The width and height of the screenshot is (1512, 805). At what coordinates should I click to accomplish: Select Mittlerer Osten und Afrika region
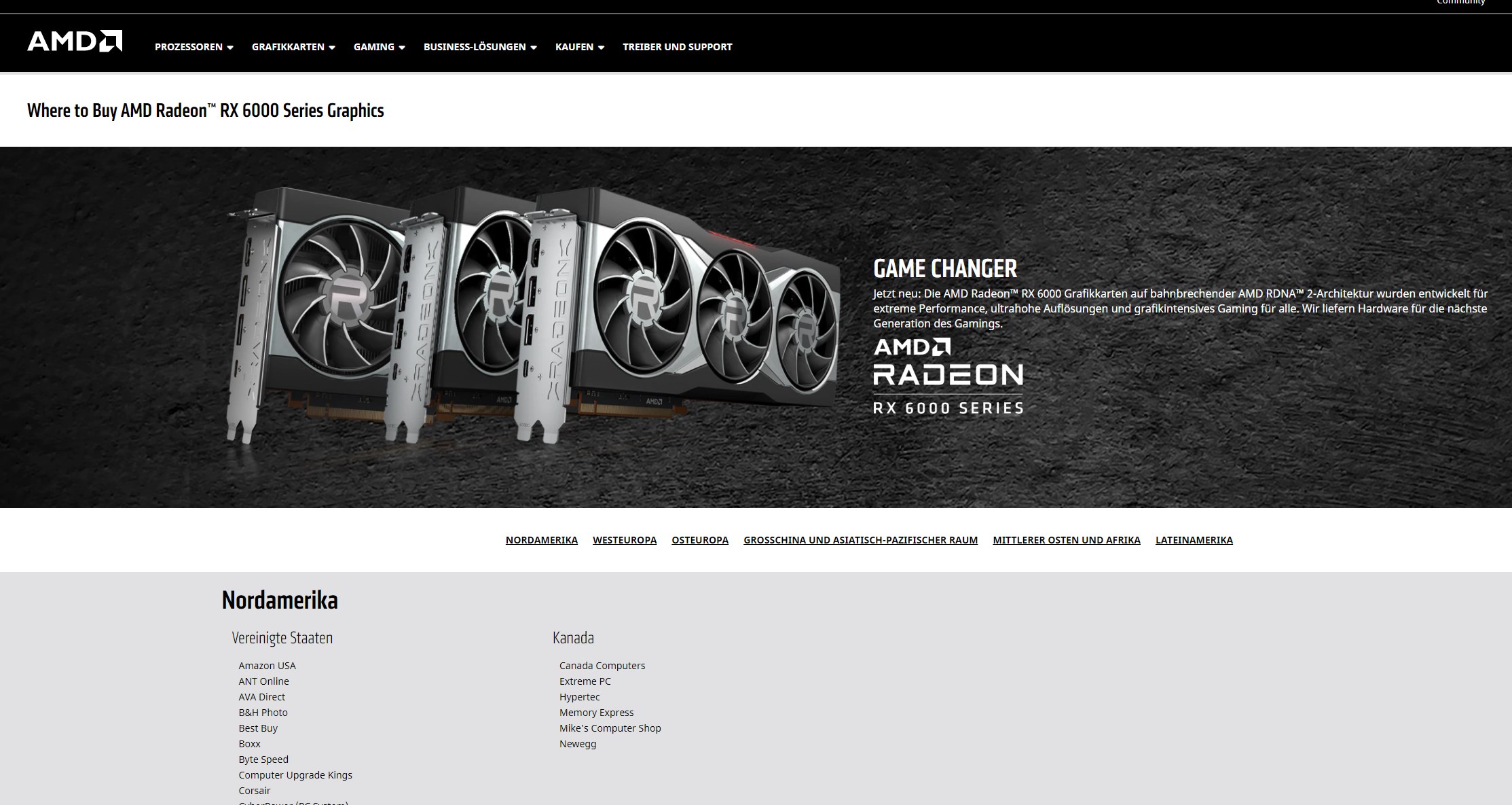pos(1066,540)
